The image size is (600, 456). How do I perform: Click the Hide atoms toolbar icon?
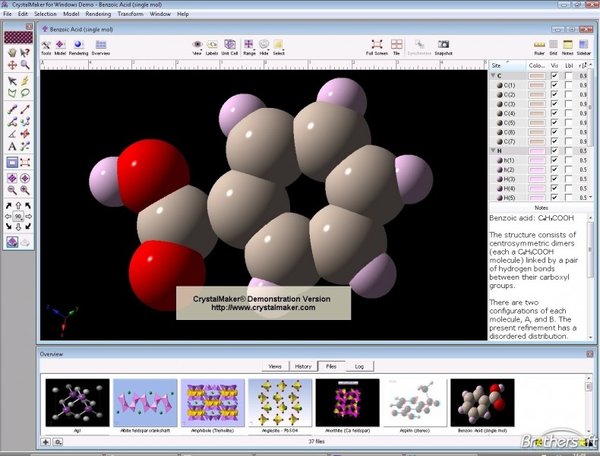(264, 46)
